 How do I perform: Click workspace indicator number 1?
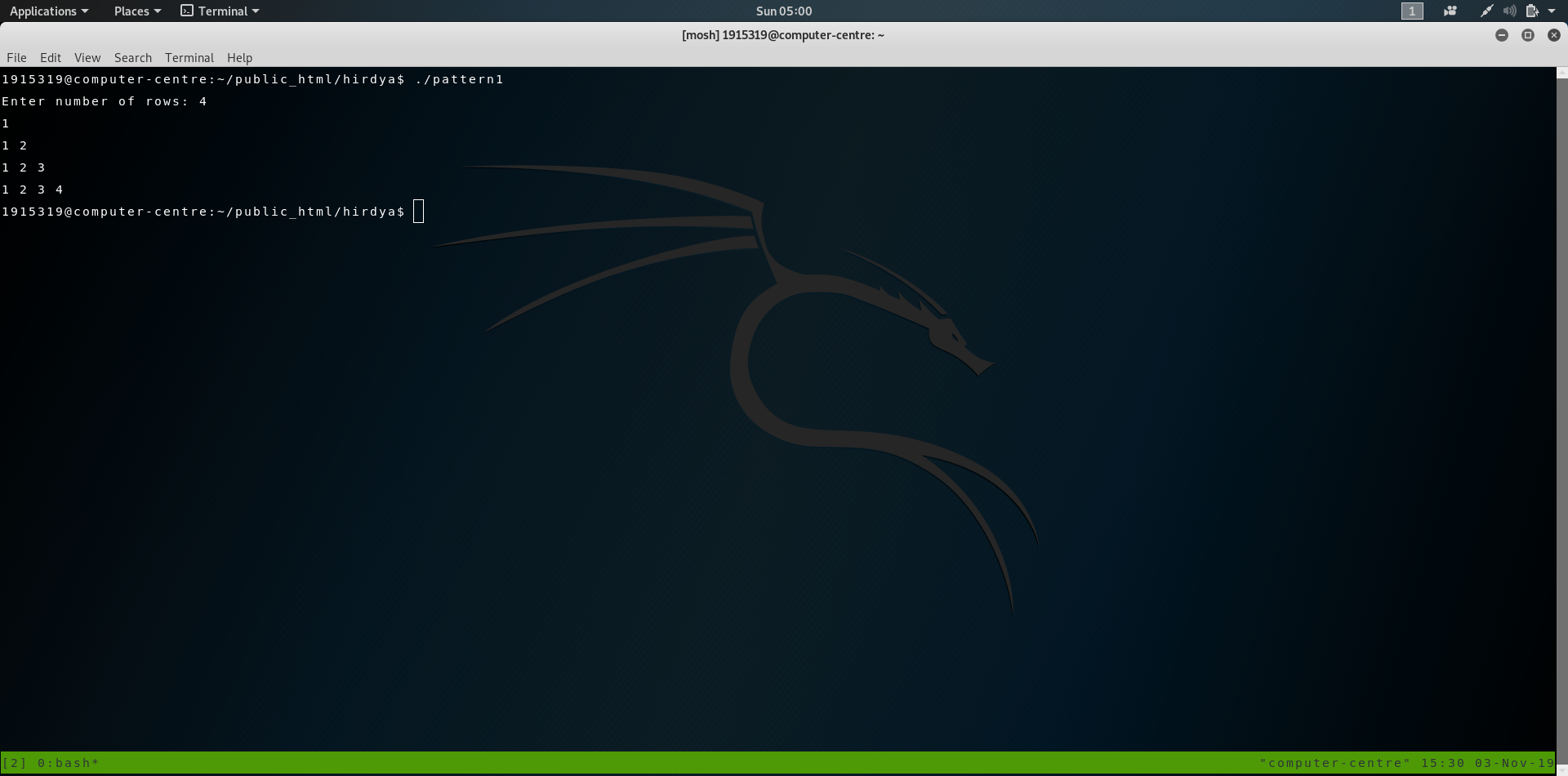coord(1412,11)
